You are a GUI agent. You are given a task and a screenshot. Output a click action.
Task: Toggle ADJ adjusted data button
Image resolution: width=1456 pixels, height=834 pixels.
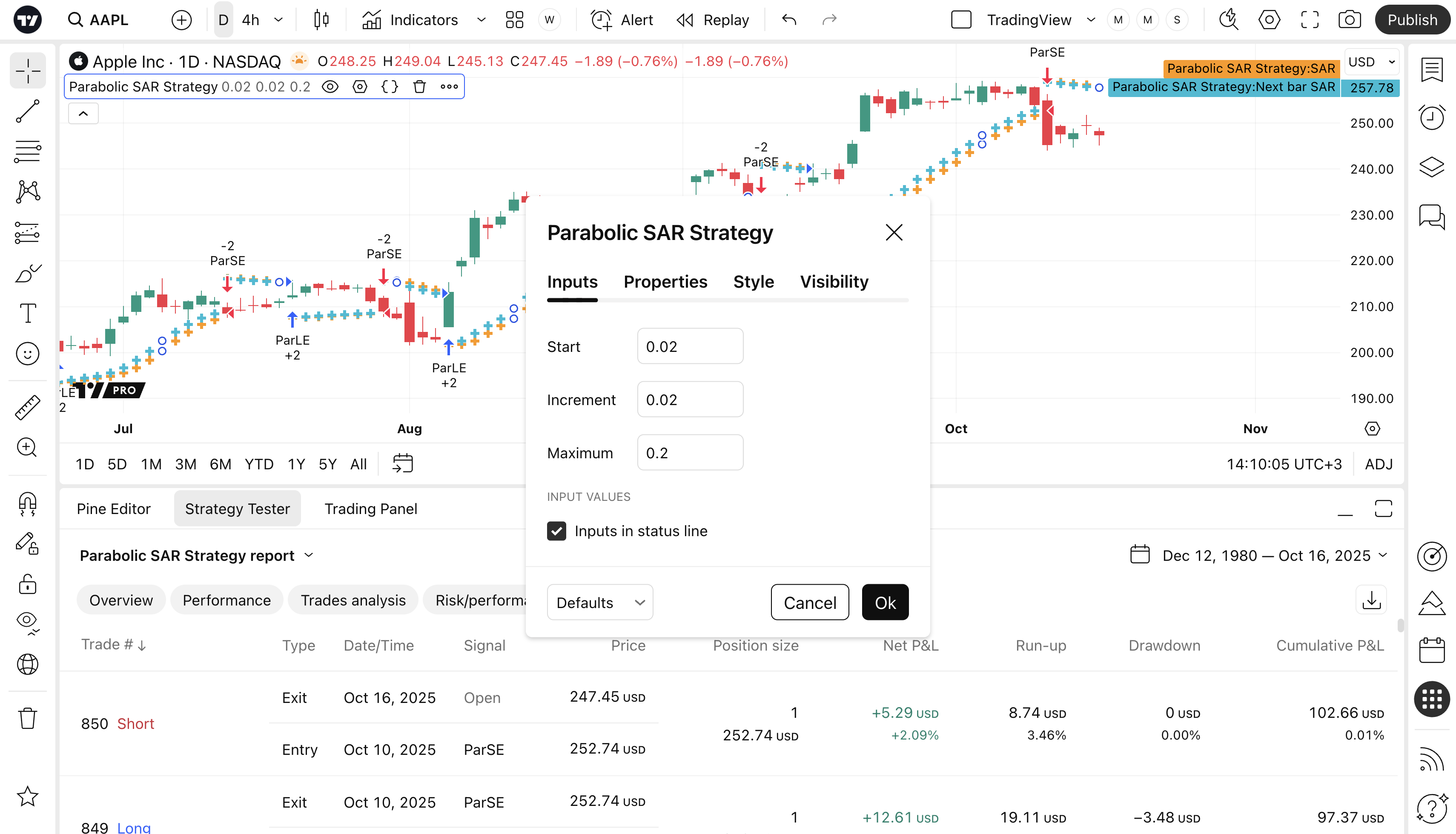tap(1378, 464)
